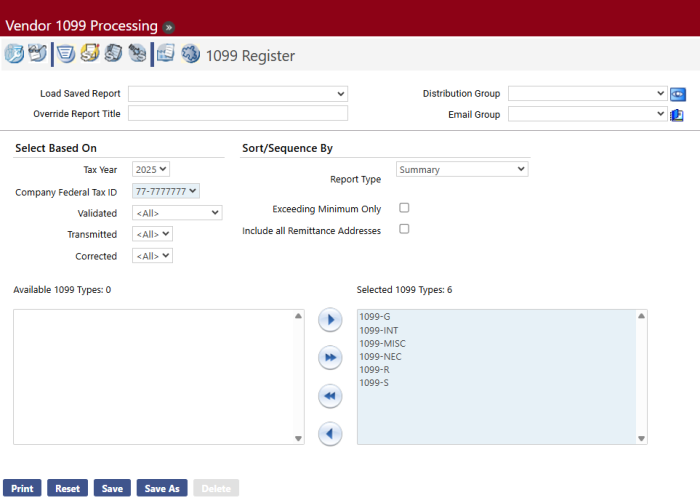700x503 pixels.
Task: Click the Override Report Title text field
Action: 238,113
